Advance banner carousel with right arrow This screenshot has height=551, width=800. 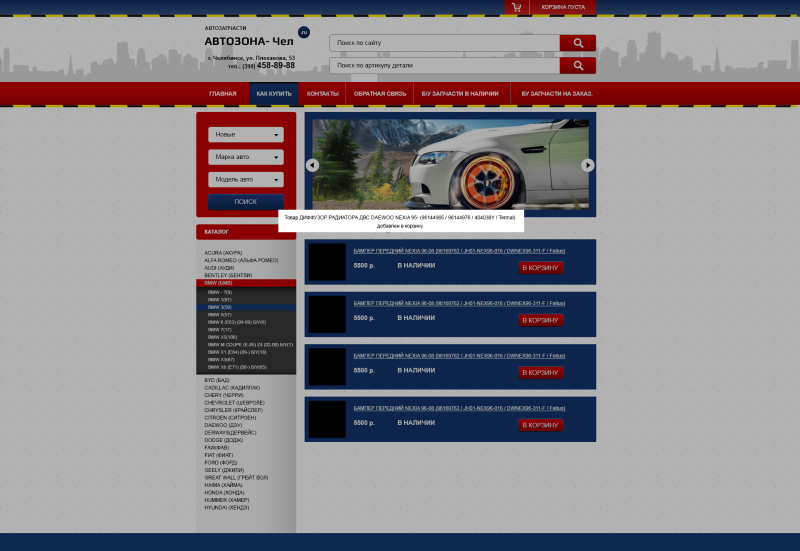click(x=588, y=165)
